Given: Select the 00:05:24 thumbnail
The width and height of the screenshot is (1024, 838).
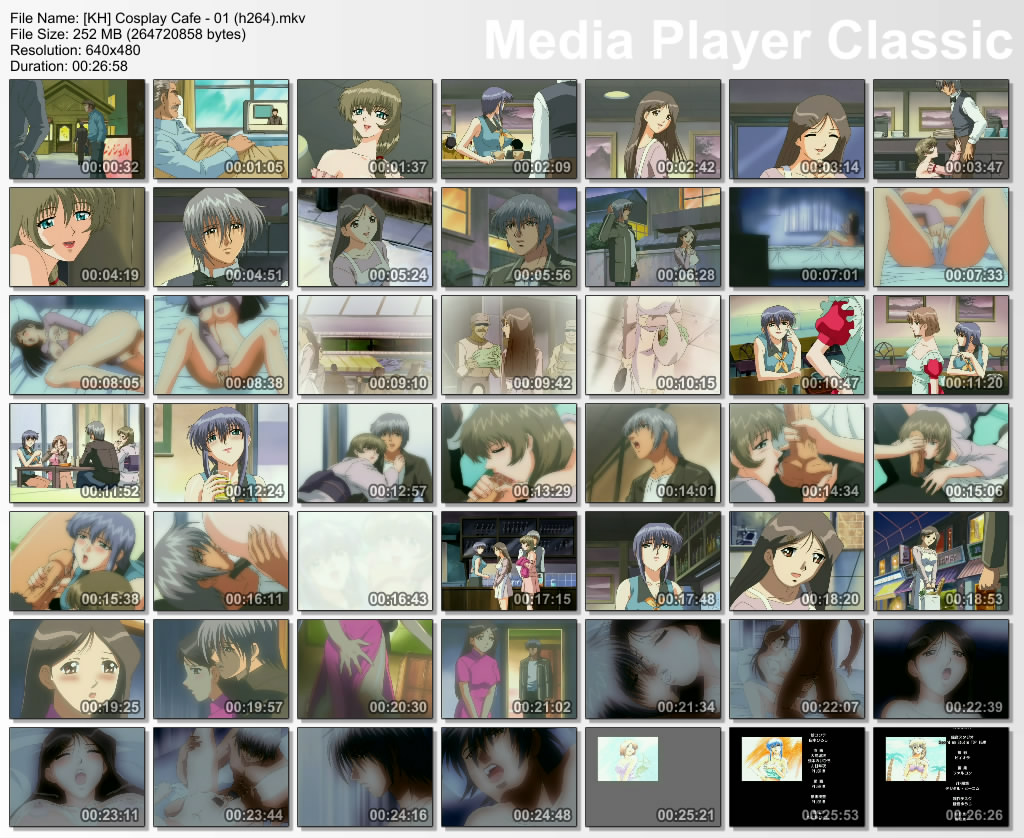Looking at the screenshot, I should tap(365, 237).
